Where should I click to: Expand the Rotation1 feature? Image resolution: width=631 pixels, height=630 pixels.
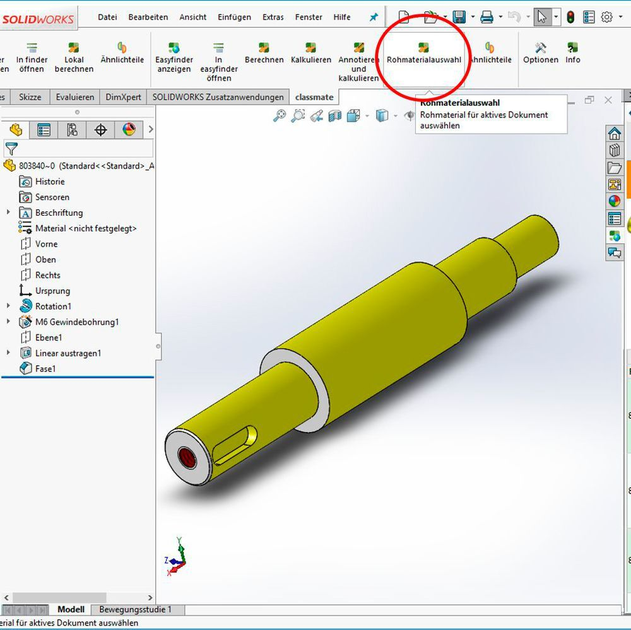coord(8,306)
